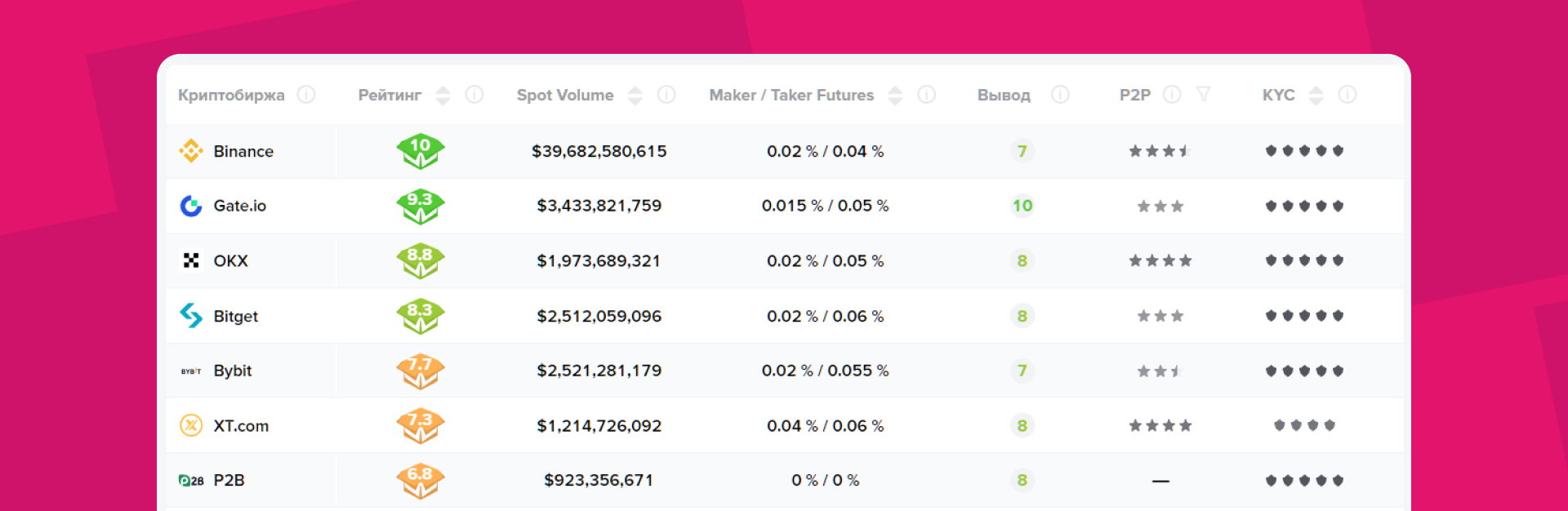Open the Bitget exchange link
The image size is (1568, 511).
(x=236, y=316)
